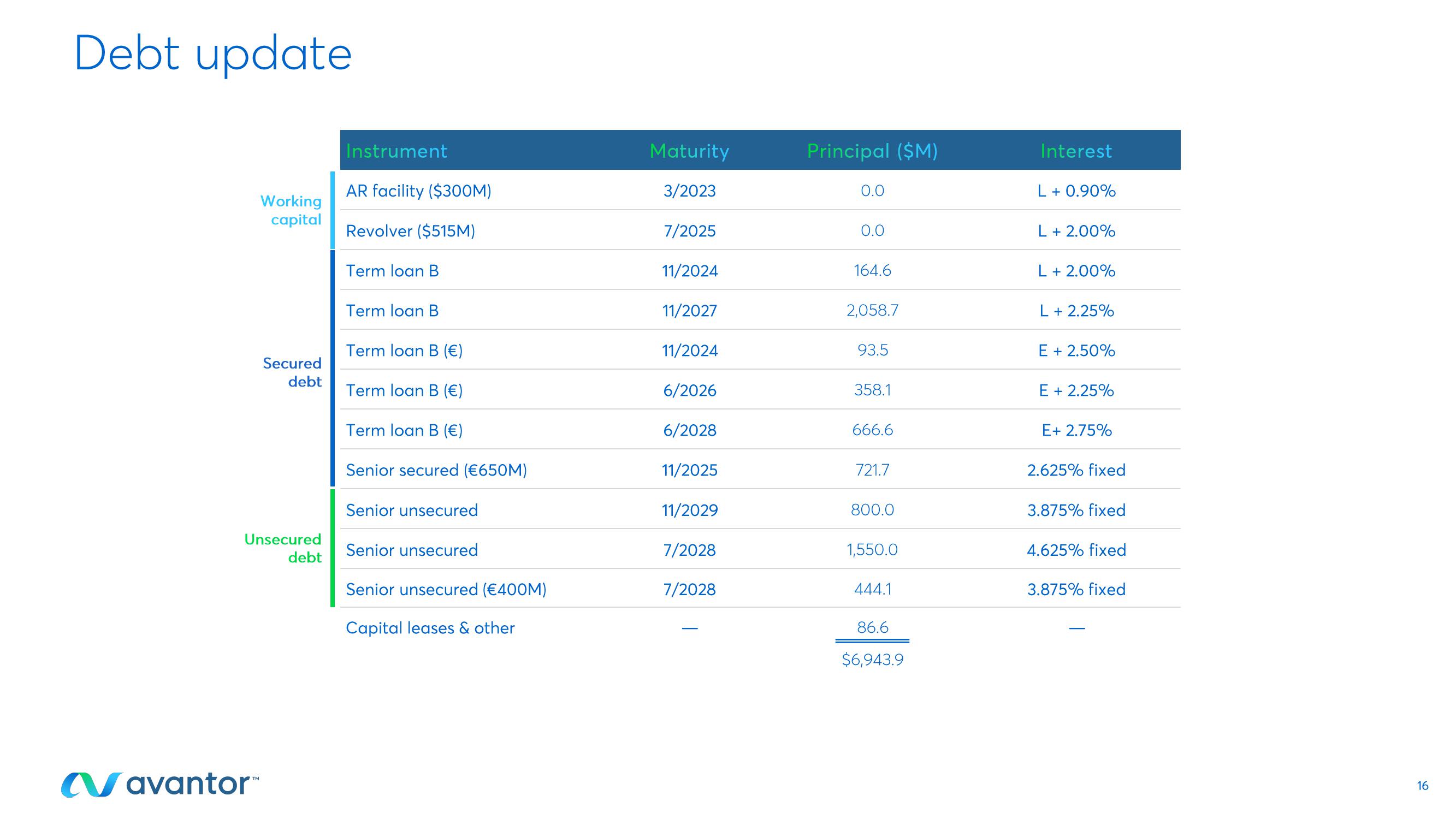Screen dimensions: 1456x819
Task: Click the 2,058.7 principal value
Action: point(872,310)
